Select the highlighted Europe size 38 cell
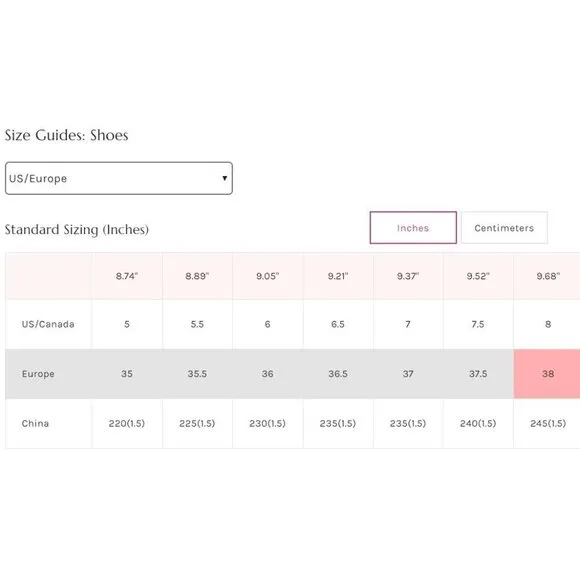The width and height of the screenshot is (580, 580). 548,374
